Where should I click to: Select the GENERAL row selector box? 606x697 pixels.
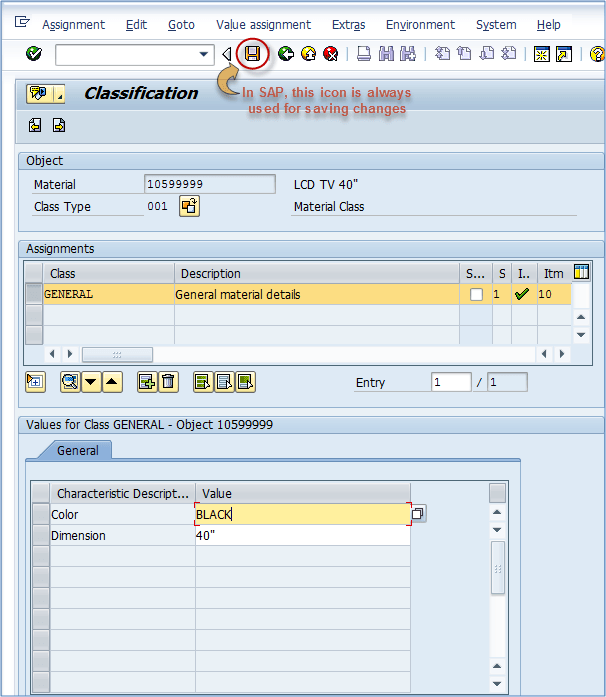tap(34, 294)
